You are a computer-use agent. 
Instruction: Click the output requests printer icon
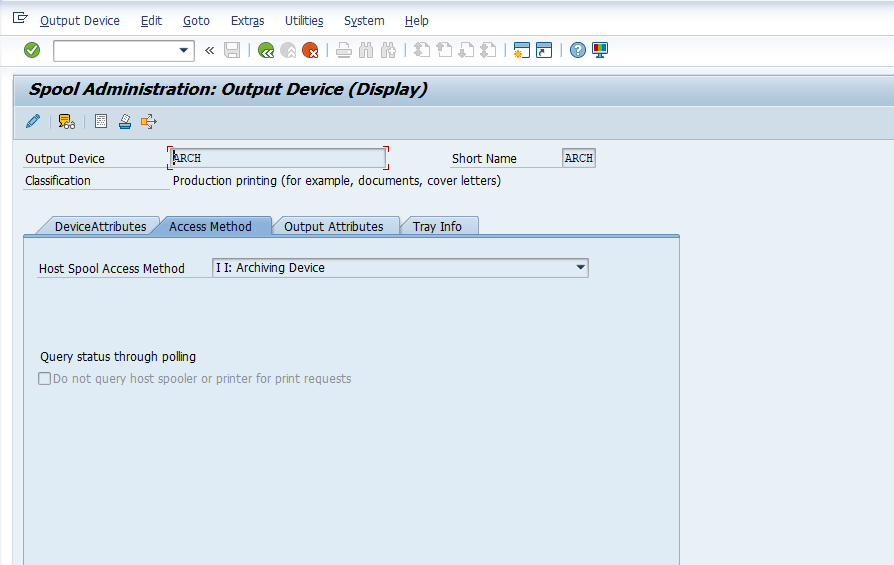coord(125,121)
